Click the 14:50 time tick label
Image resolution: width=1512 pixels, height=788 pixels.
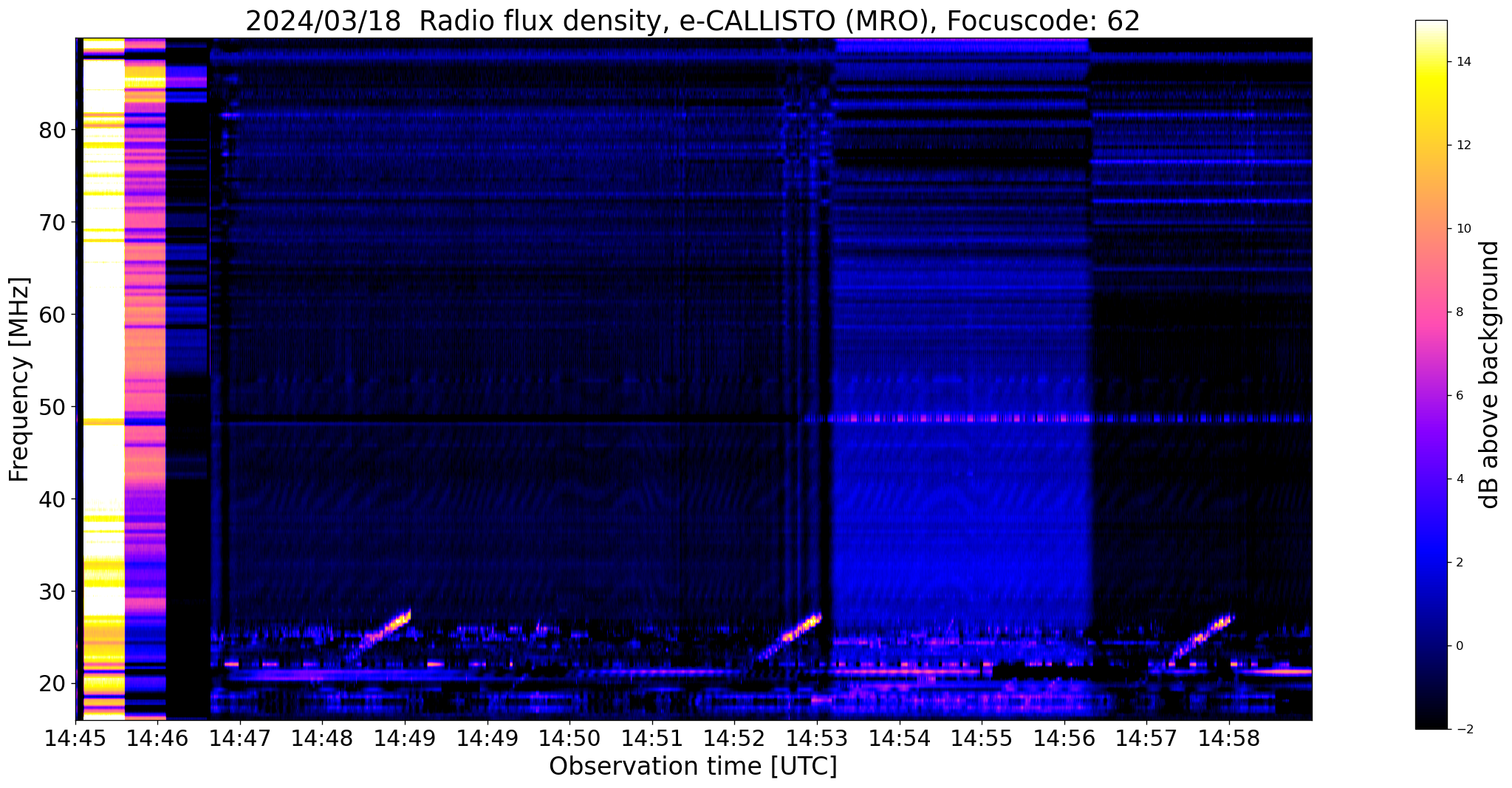pos(570,739)
